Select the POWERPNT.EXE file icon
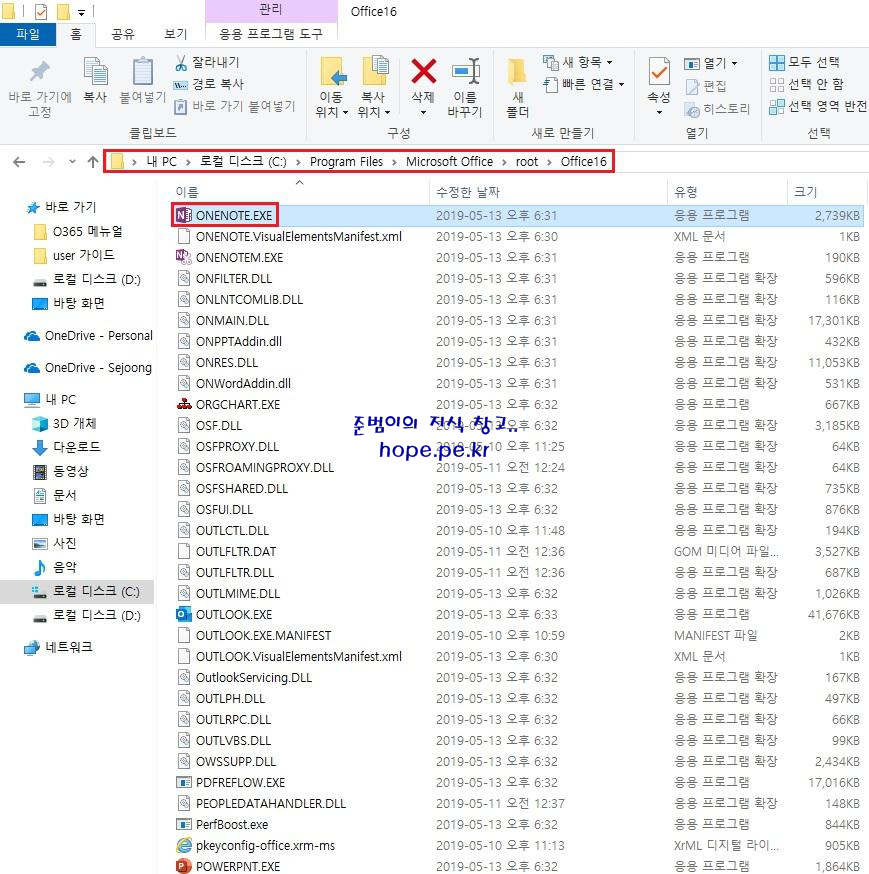 tap(183, 866)
